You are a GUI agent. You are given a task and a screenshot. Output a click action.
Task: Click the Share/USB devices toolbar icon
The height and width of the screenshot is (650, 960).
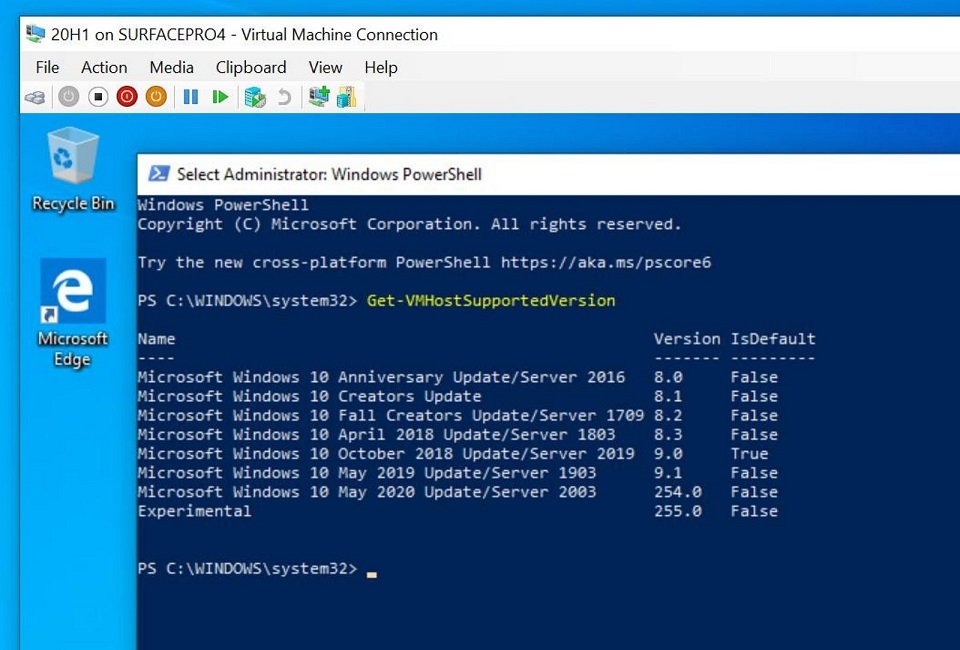tap(346, 97)
